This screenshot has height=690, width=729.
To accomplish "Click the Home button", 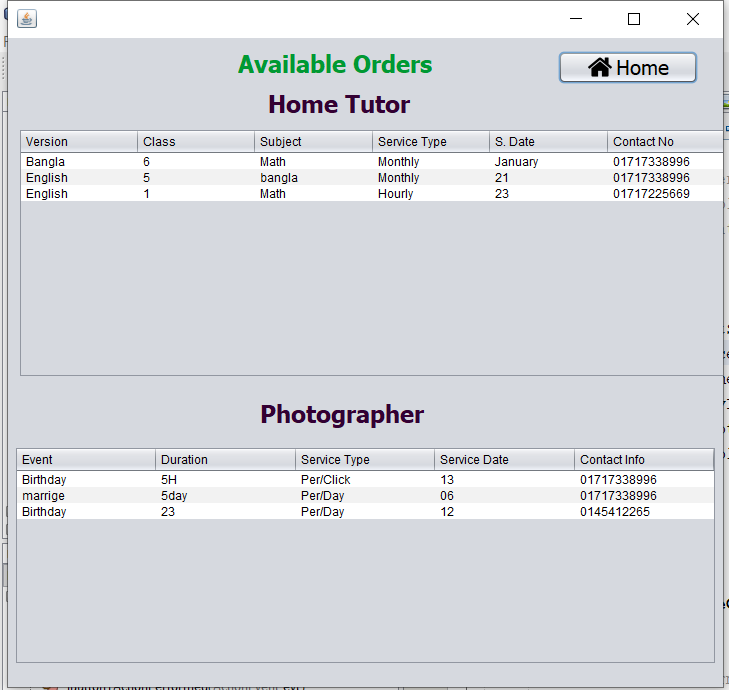I will point(628,67).
